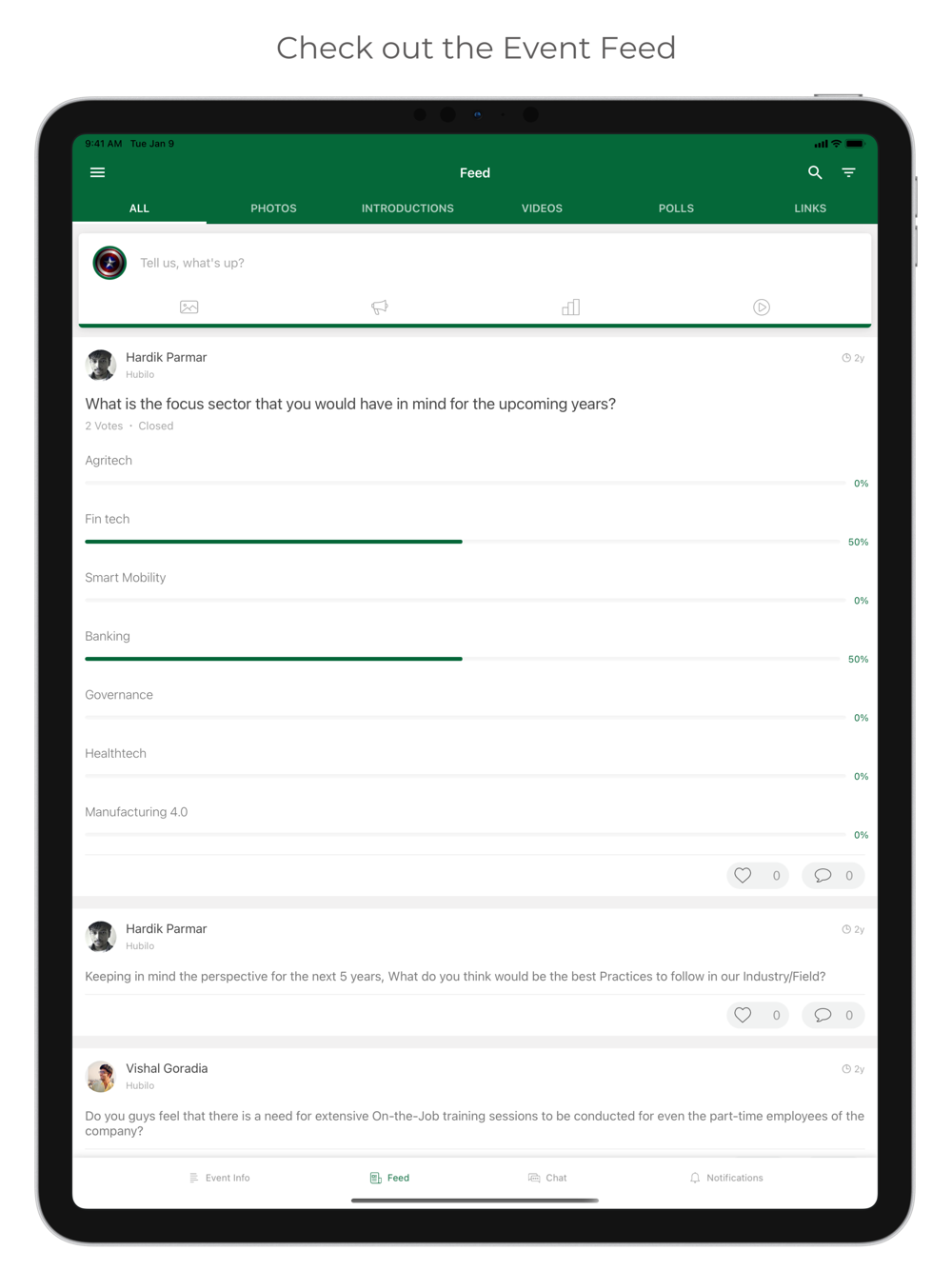The image size is (952, 1270).
Task: Add a video post via play icon
Action: pos(762,307)
